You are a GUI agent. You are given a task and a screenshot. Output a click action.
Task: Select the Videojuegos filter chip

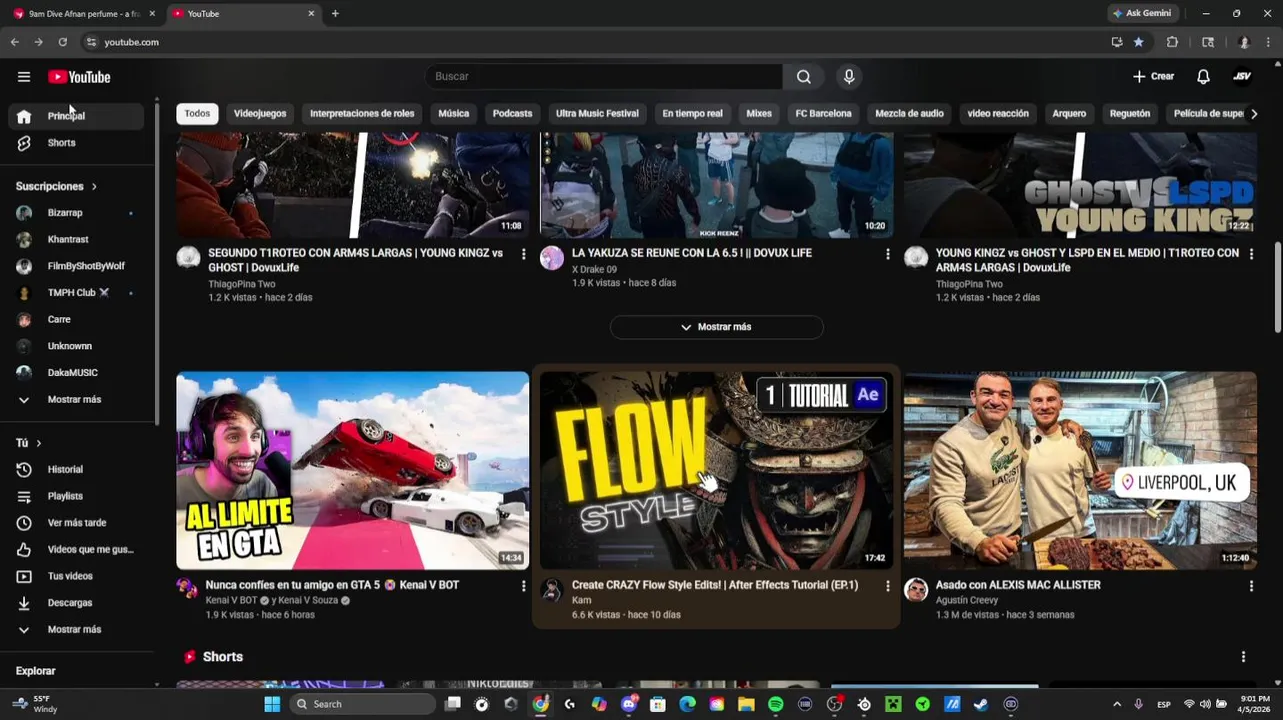click(260, 114)
